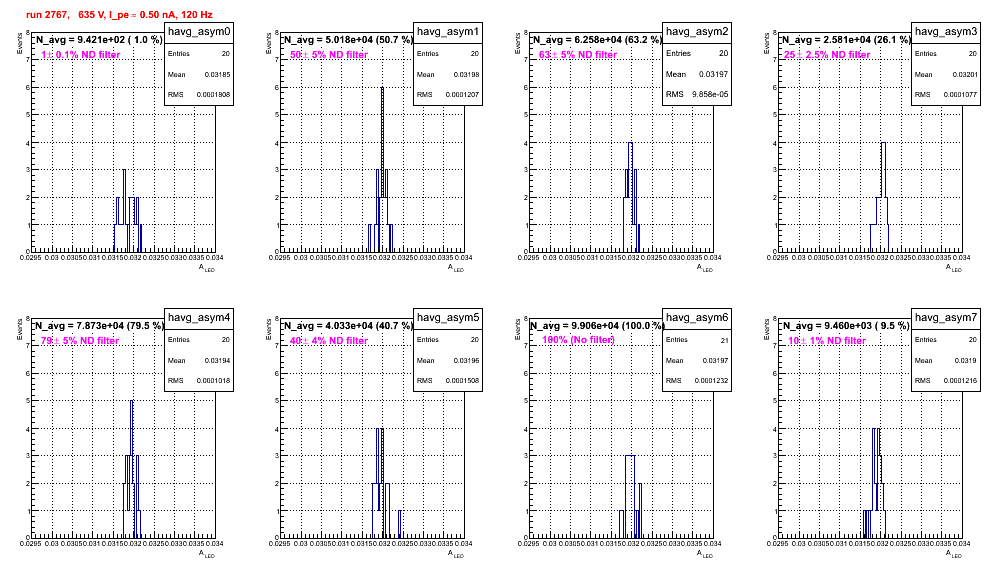Image resolution: width=996 pixels, height=572 pixels.
Task: Click the 50± 5% ND filter label
Action: 329,55
